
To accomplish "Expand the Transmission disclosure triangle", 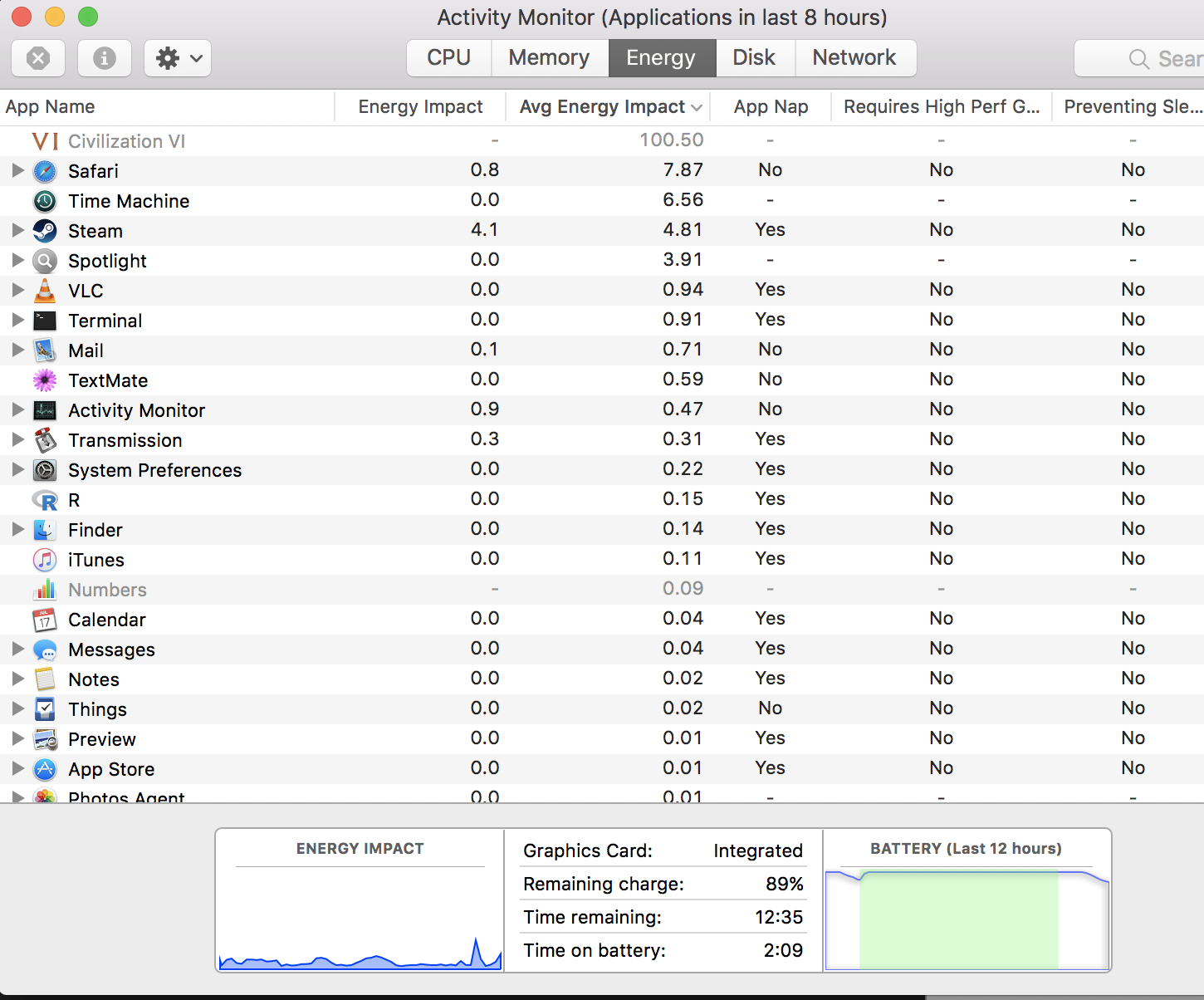I will 17,439.
